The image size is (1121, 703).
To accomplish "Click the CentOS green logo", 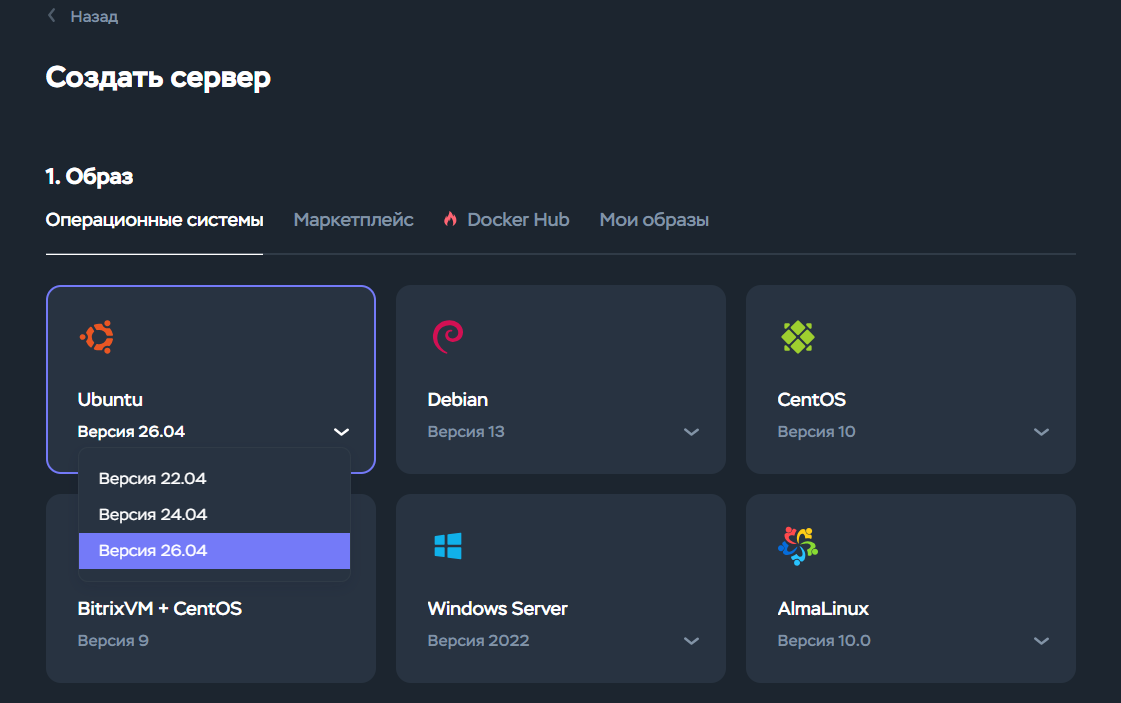I will pos(798,337).
